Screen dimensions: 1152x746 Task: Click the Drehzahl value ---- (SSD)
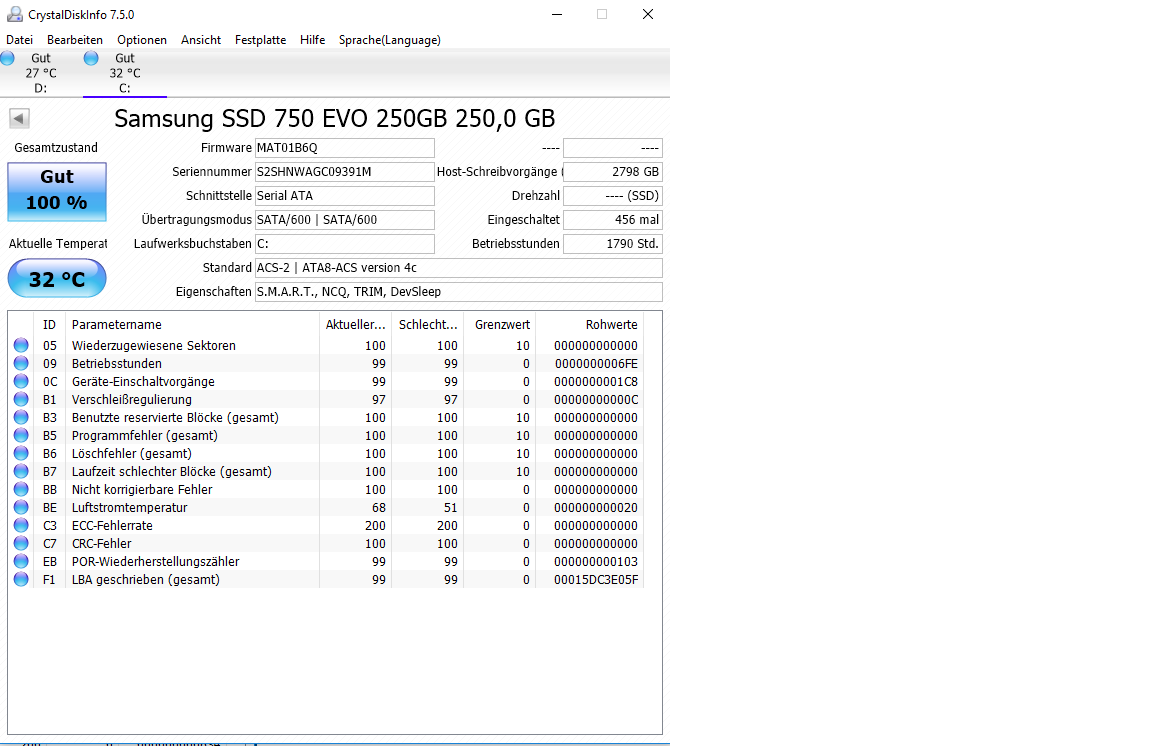613,196
